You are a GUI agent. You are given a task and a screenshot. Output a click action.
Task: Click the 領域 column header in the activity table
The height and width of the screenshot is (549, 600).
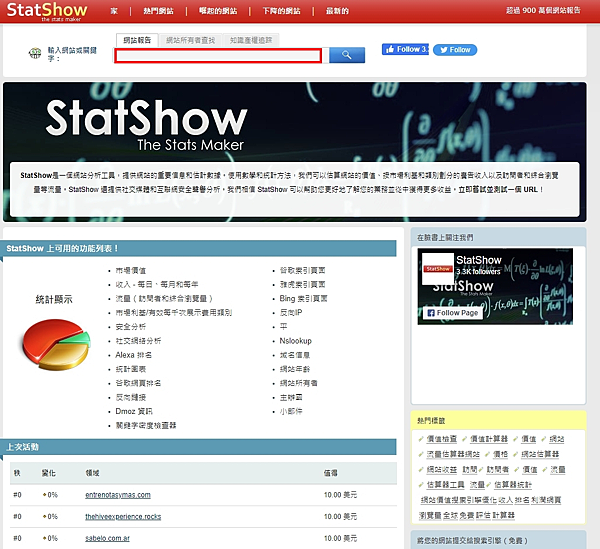[x=92, y=473]
